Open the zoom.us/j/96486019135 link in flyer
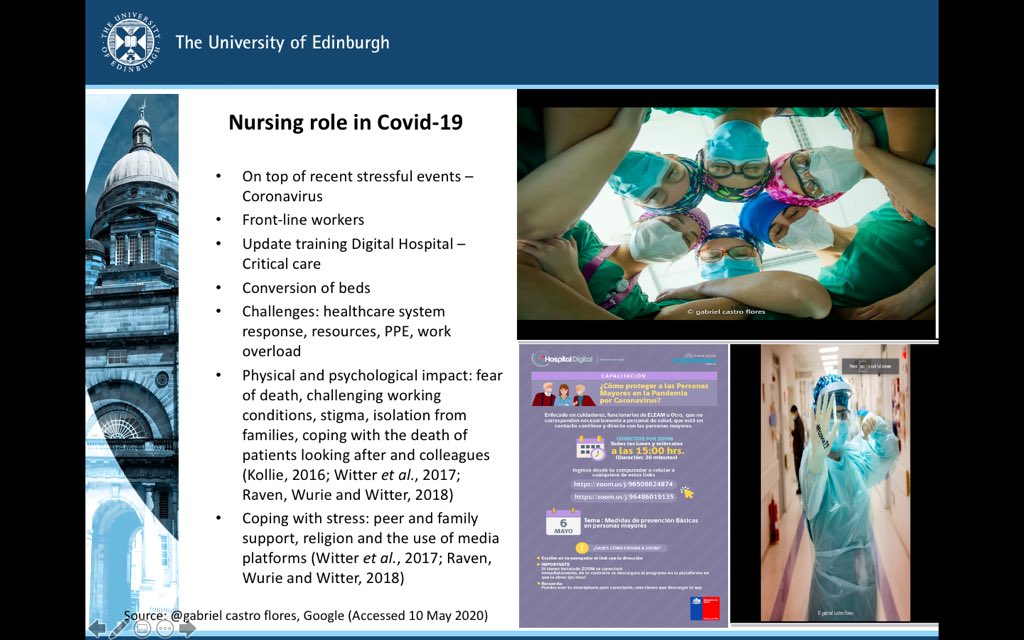The width and height of the screenshot is (1024, 640). 623,497
